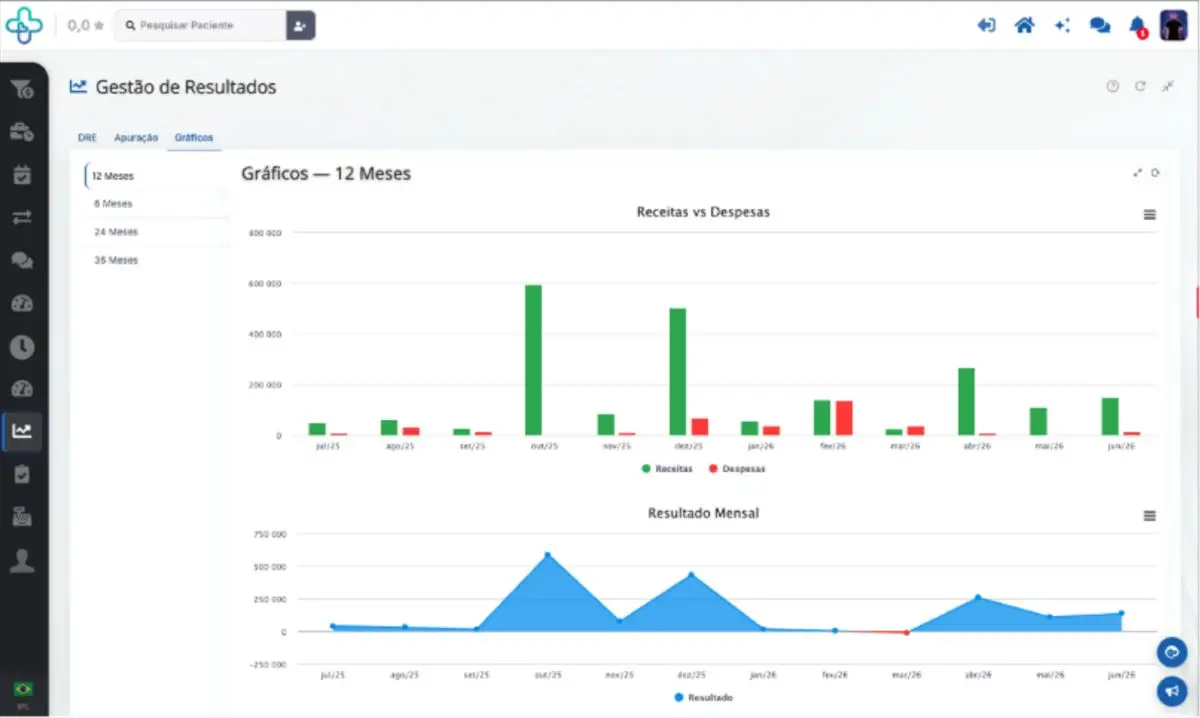Switch to the Apuração tab
The width and height of the screenshot is (1200, 718).
click(x=136, y=138)
